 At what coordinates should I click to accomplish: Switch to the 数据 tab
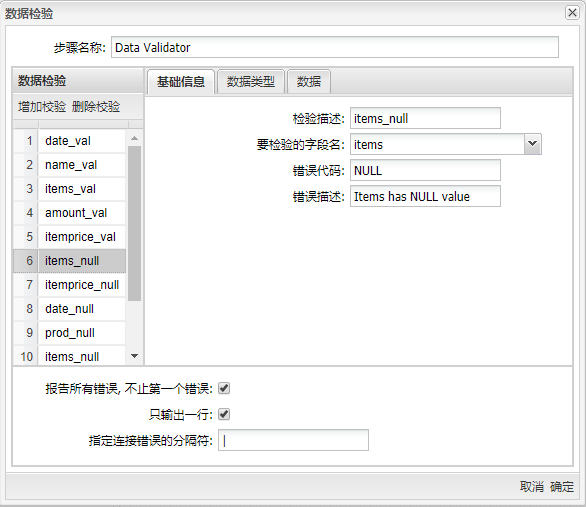click(x=309, y=81)
